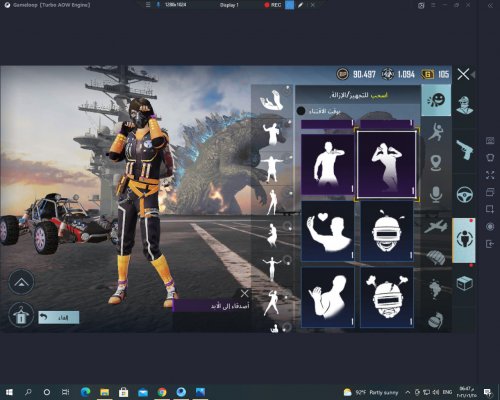Open the Windows Start menu
This screenshot has width=500, height=400.
coord(9,392)
